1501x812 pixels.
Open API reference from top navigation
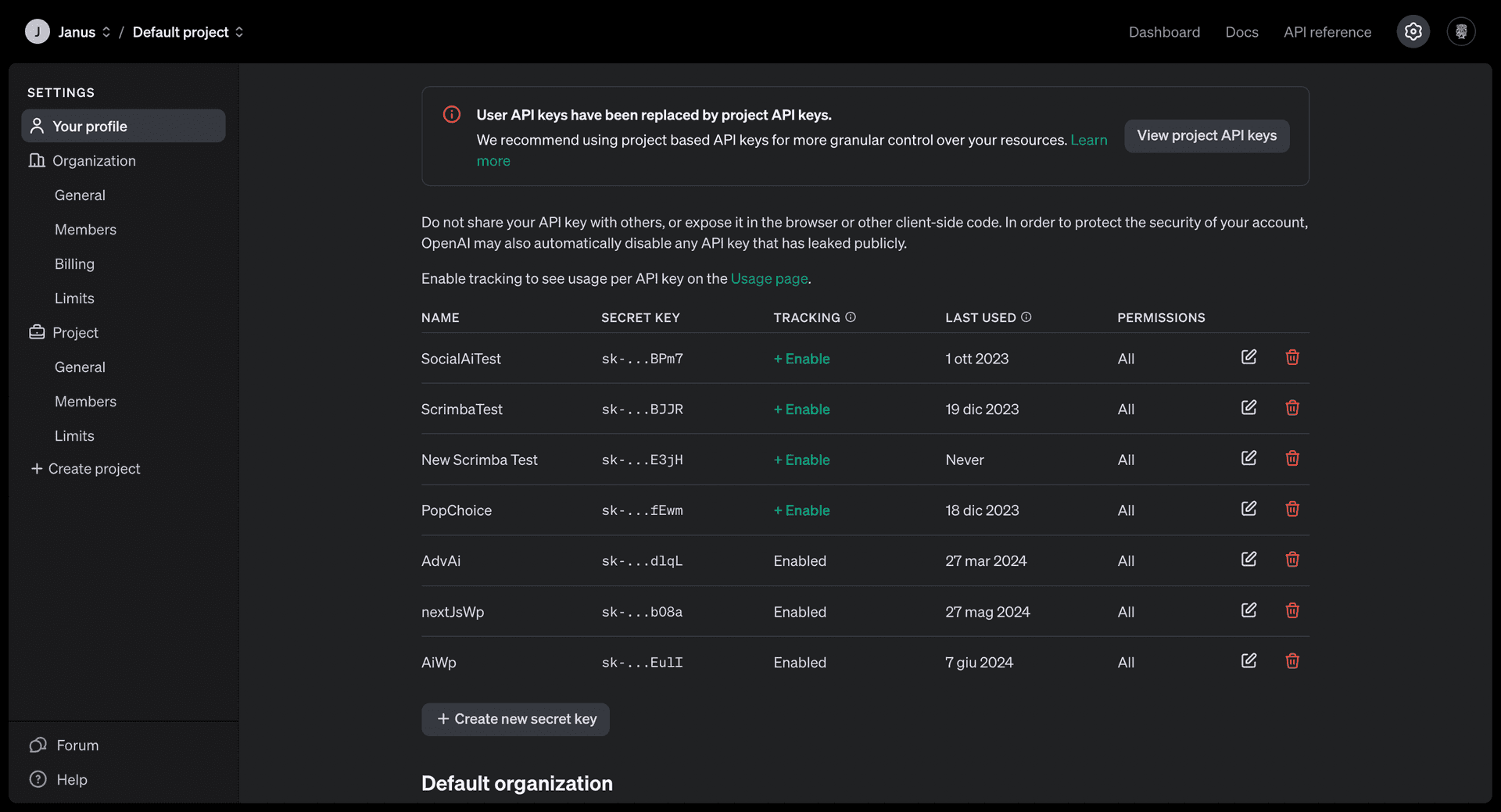[x=1327, y=32]
